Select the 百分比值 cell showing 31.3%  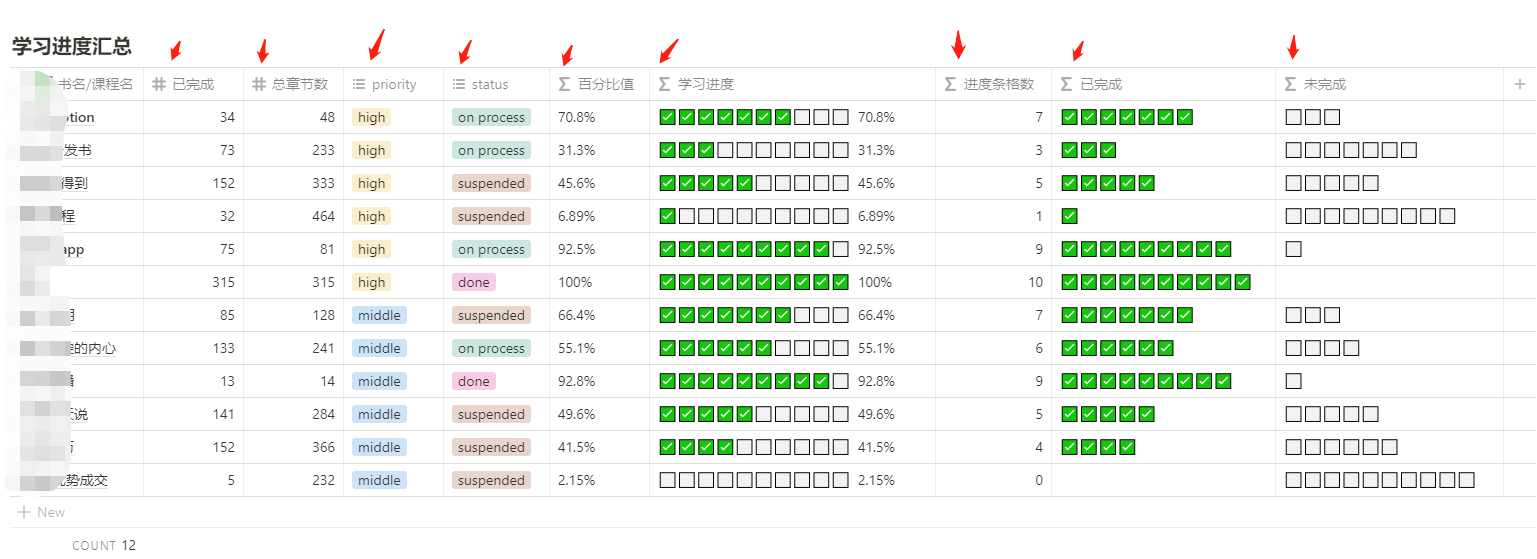click(x=599, y=150)
